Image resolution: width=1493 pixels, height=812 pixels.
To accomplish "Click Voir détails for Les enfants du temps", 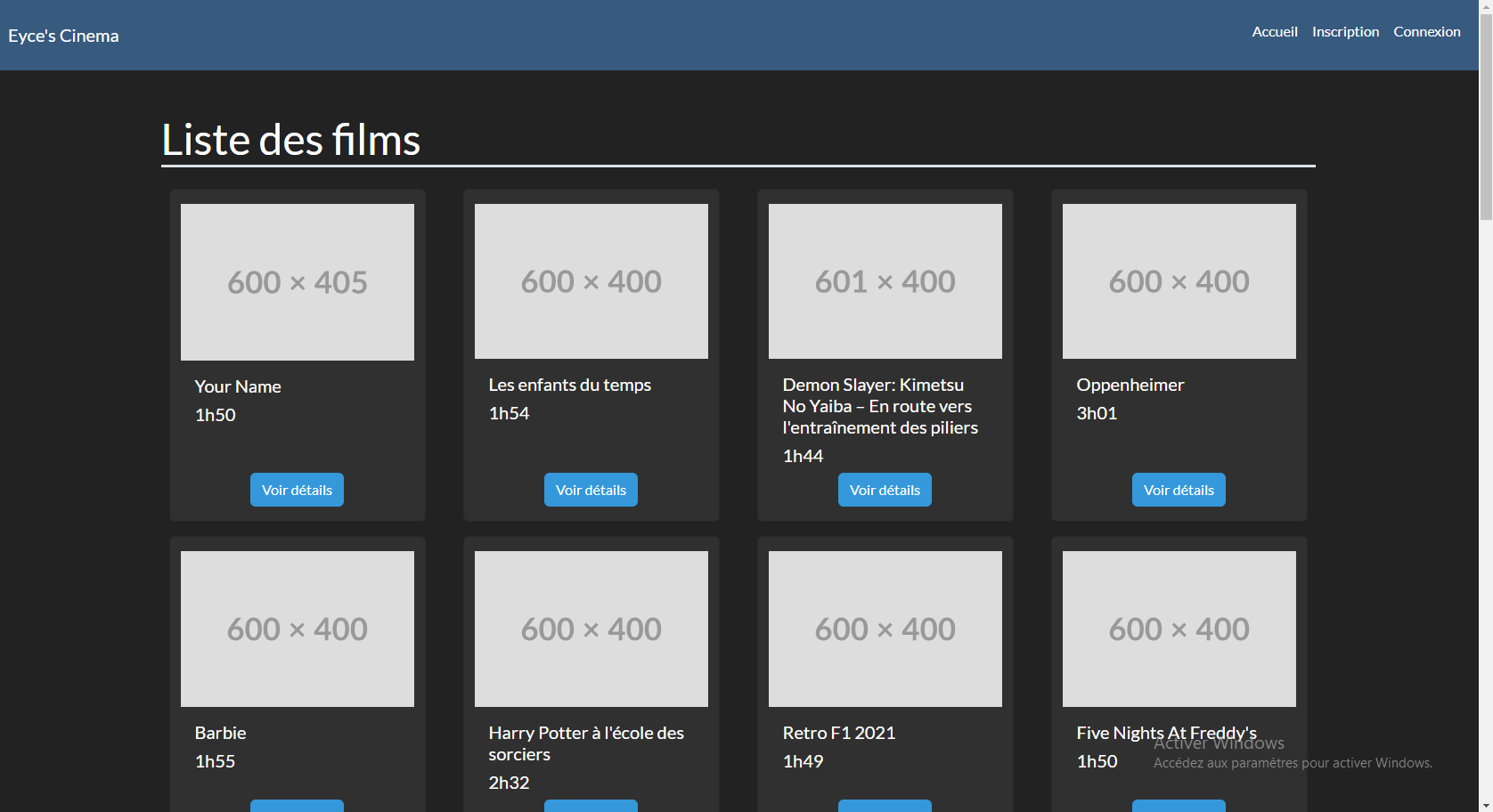I will click(x=591, y=489).
